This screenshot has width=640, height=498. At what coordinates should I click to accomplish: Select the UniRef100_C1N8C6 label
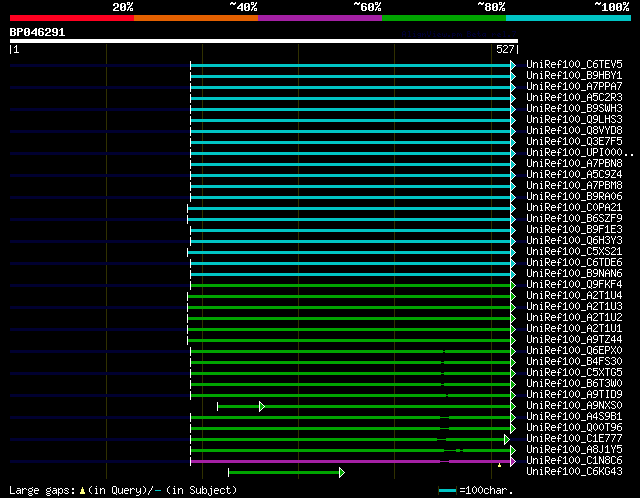(574, 461)
